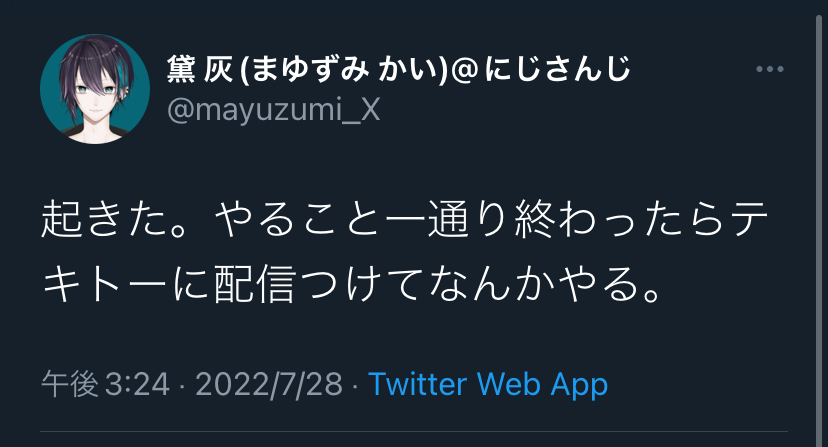This screenshot has height=447, width=828.
Task: Click the katakana キトー on the second line
Action: 105,284
